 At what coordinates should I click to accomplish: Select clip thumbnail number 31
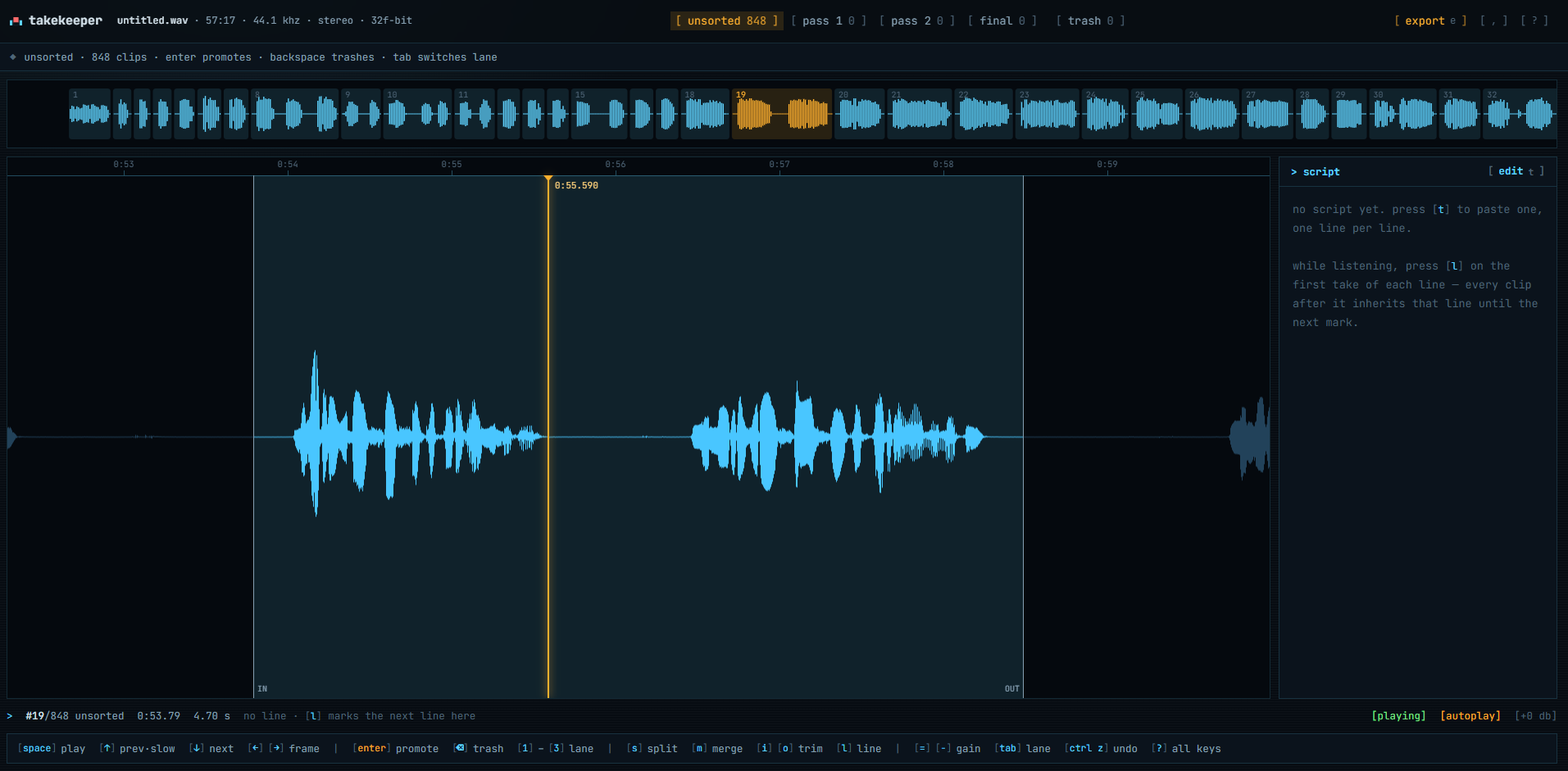(x=1460, y=114)
